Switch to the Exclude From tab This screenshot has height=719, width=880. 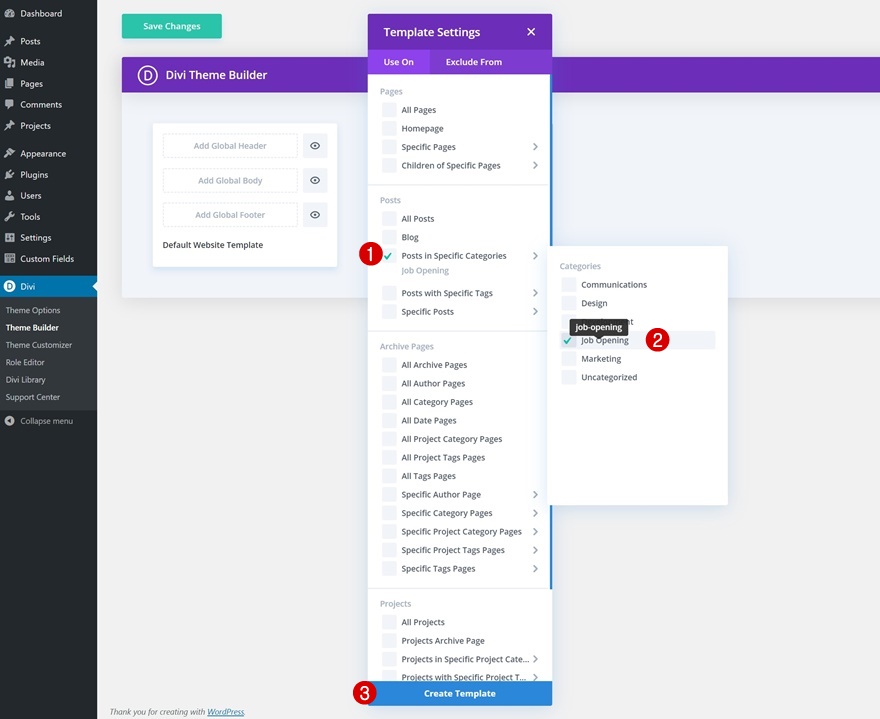click(474, 62)
